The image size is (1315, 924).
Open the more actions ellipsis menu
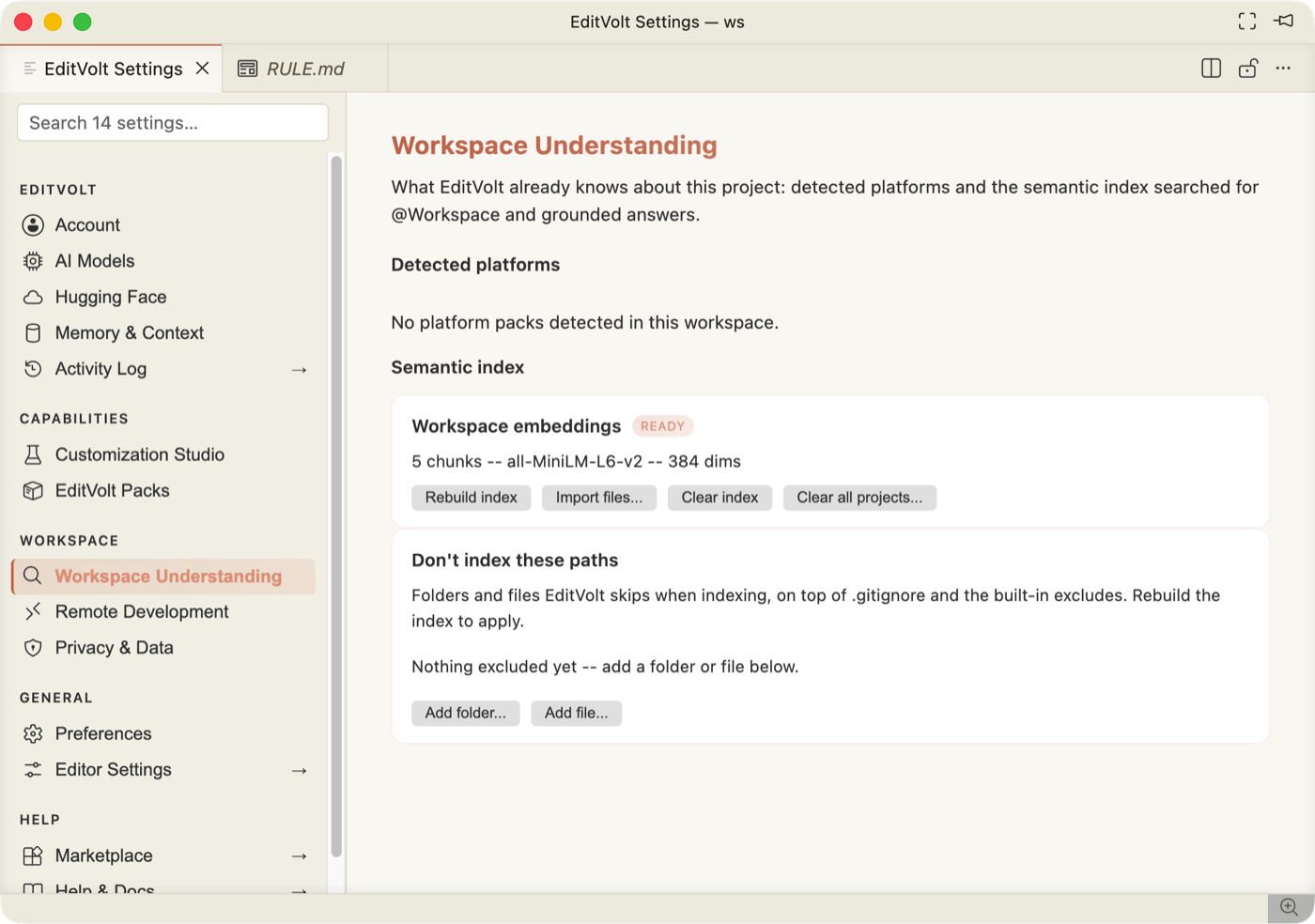coord(1283,69)
